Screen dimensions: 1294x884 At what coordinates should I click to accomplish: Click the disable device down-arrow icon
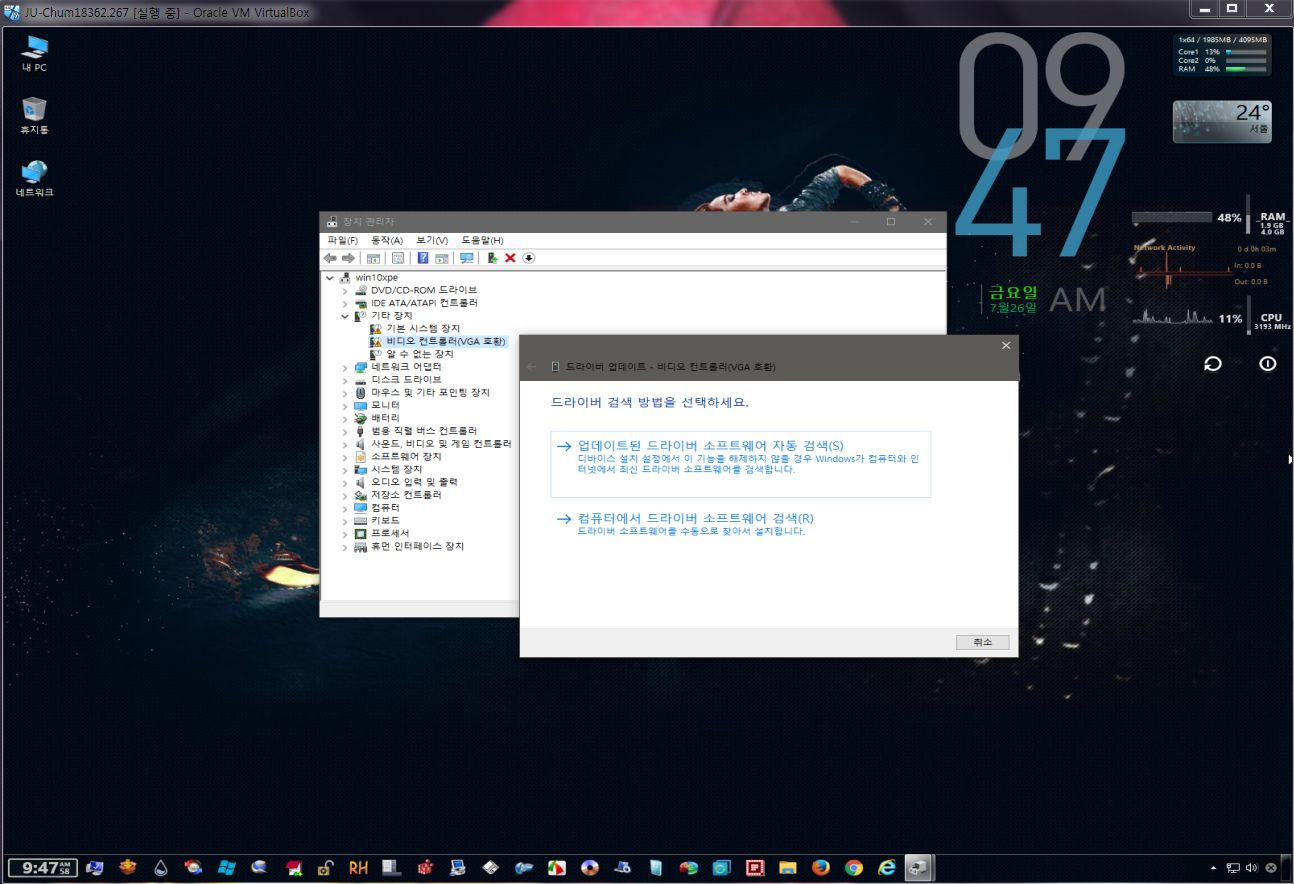pos(529,258)
